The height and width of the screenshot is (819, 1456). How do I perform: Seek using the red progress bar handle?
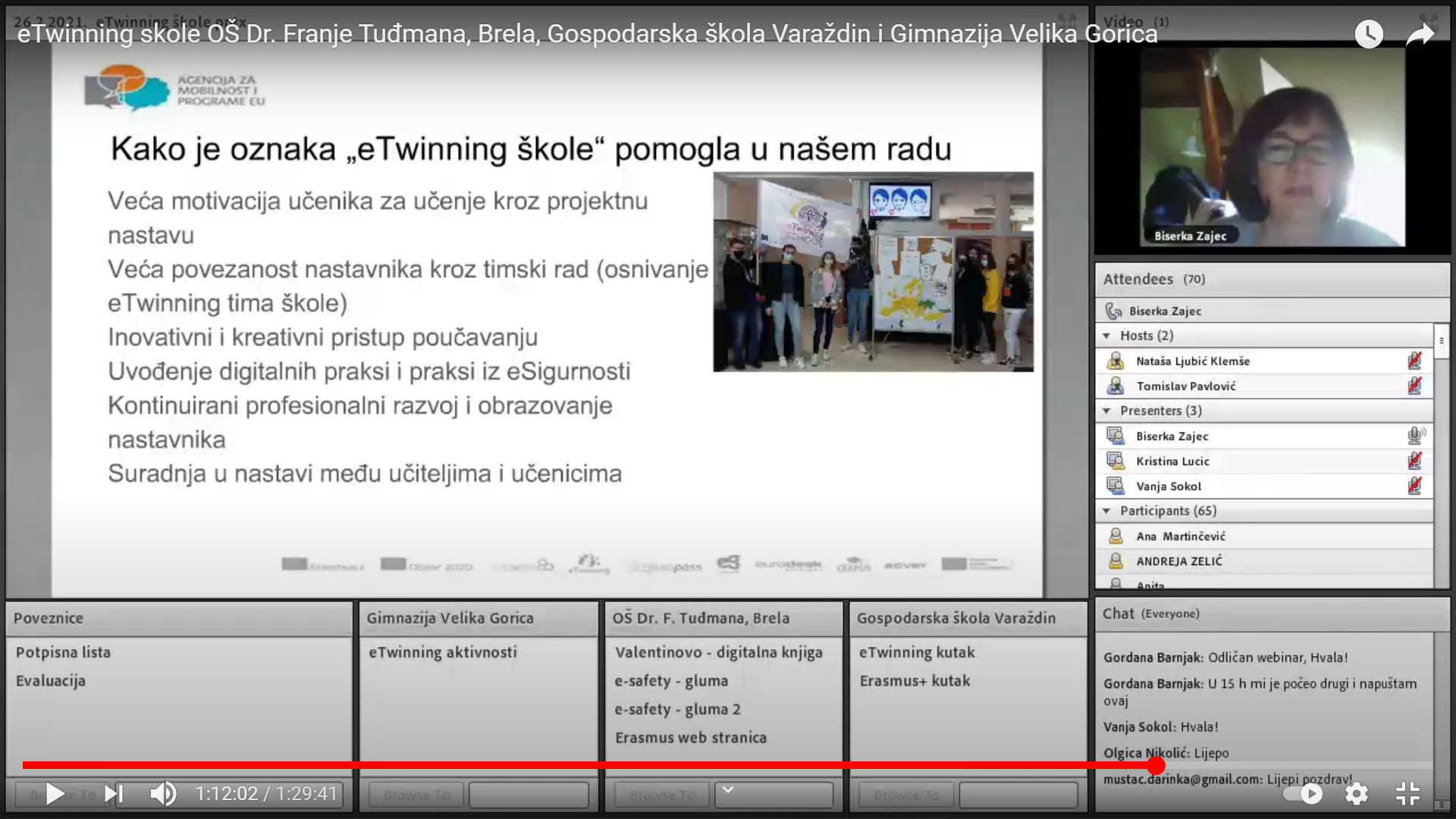pos(1155,765)
